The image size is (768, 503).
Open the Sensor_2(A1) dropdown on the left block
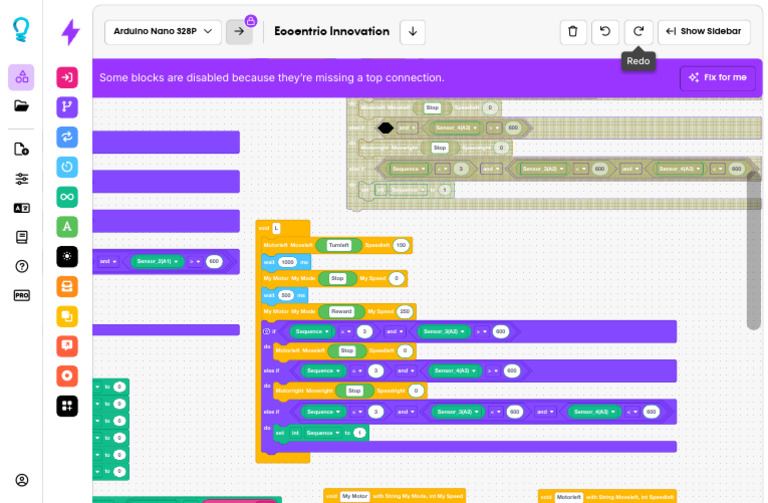[157, 262]
